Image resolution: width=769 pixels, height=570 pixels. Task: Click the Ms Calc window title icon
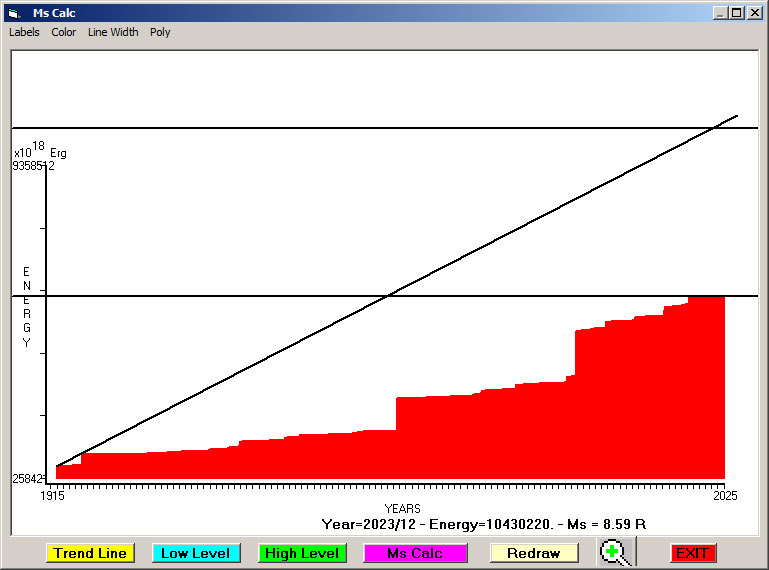pyautogui.click(x=13, y=13)
